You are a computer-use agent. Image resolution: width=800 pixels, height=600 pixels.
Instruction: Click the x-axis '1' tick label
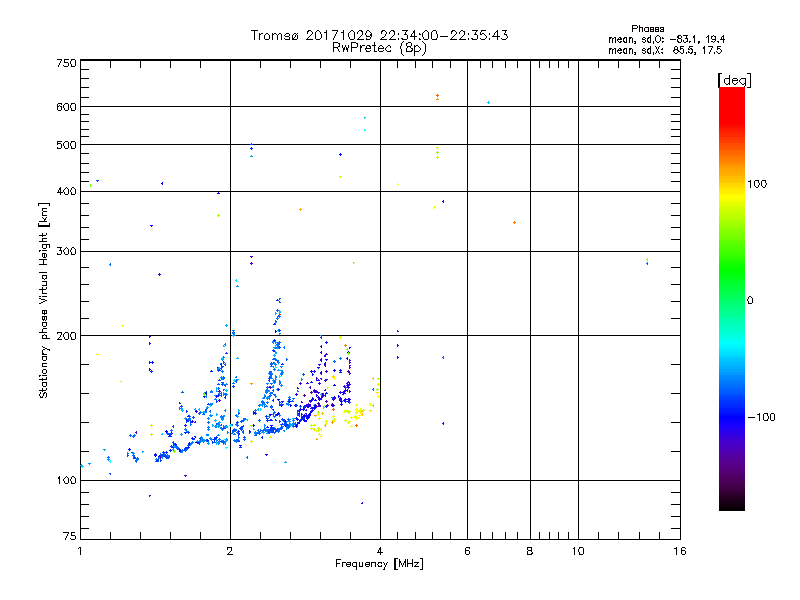click(x=80, y=551)
